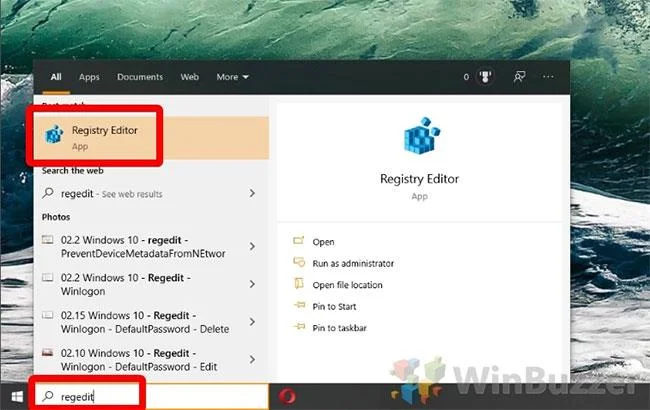Click photo icon for DefaultPassword - Delete result
The height and width of the screenshot is (410, 650).
[48, 315]
